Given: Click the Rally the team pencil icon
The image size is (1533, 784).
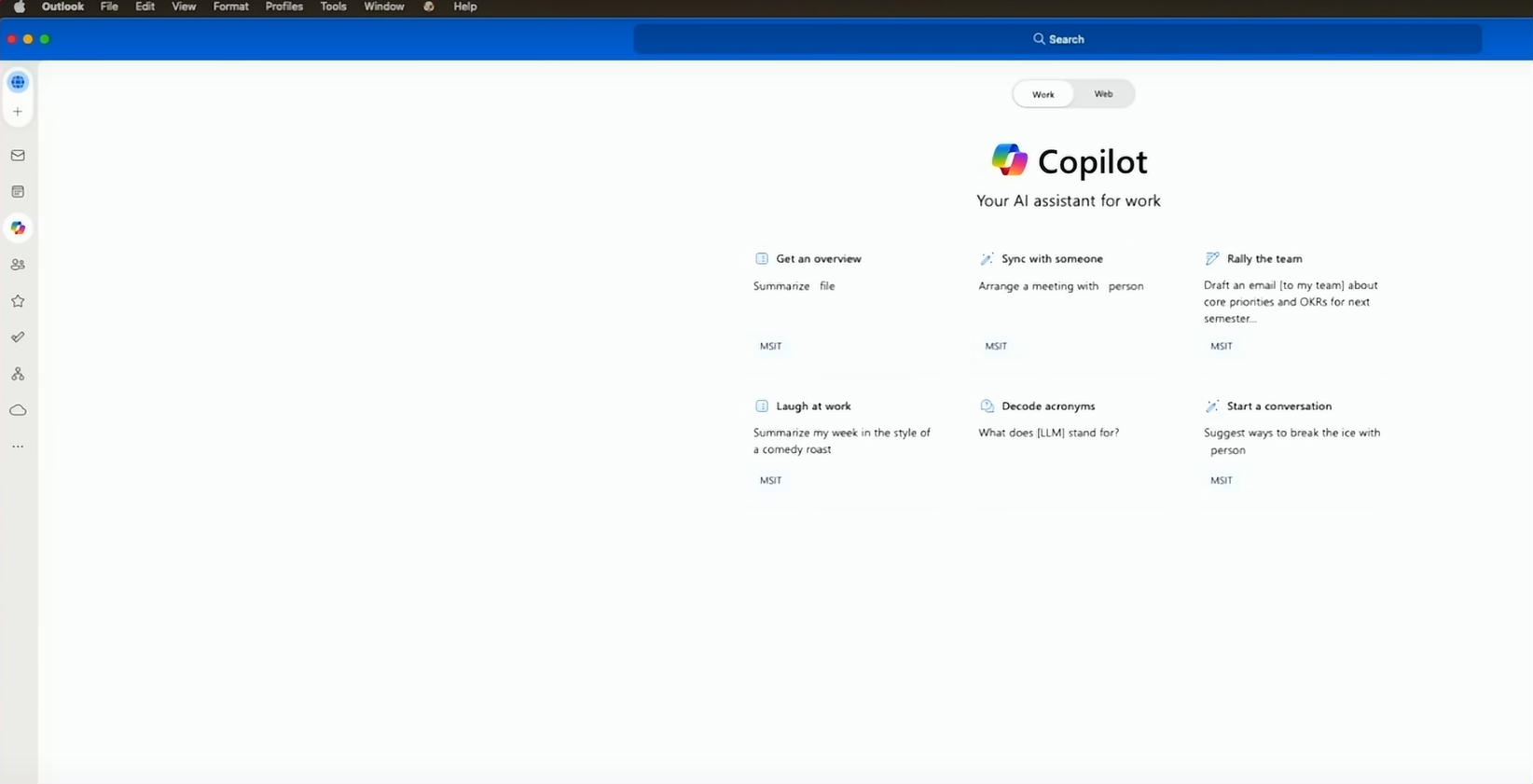Looking at the screenshot, I should pyautogui.click(x=1212, y=258).
